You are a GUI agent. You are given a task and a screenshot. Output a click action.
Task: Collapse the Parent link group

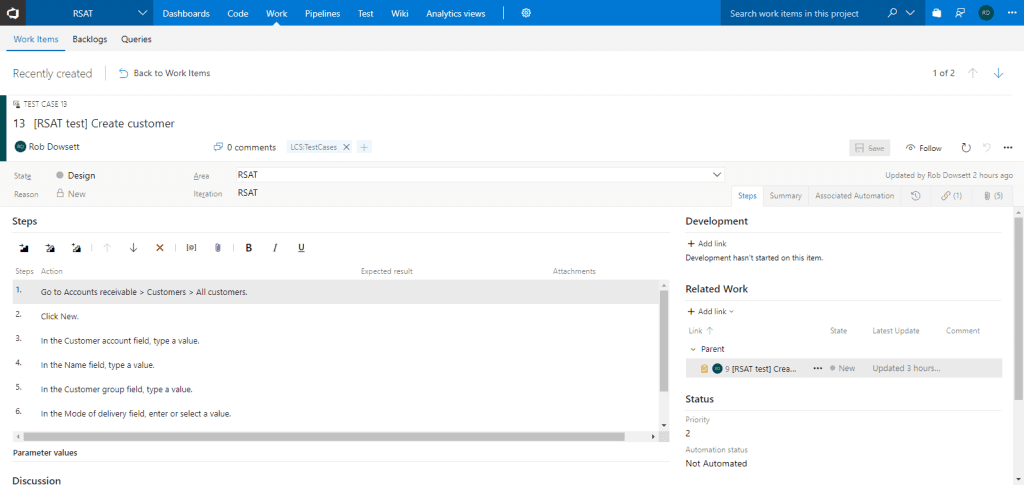click(692, 349)
